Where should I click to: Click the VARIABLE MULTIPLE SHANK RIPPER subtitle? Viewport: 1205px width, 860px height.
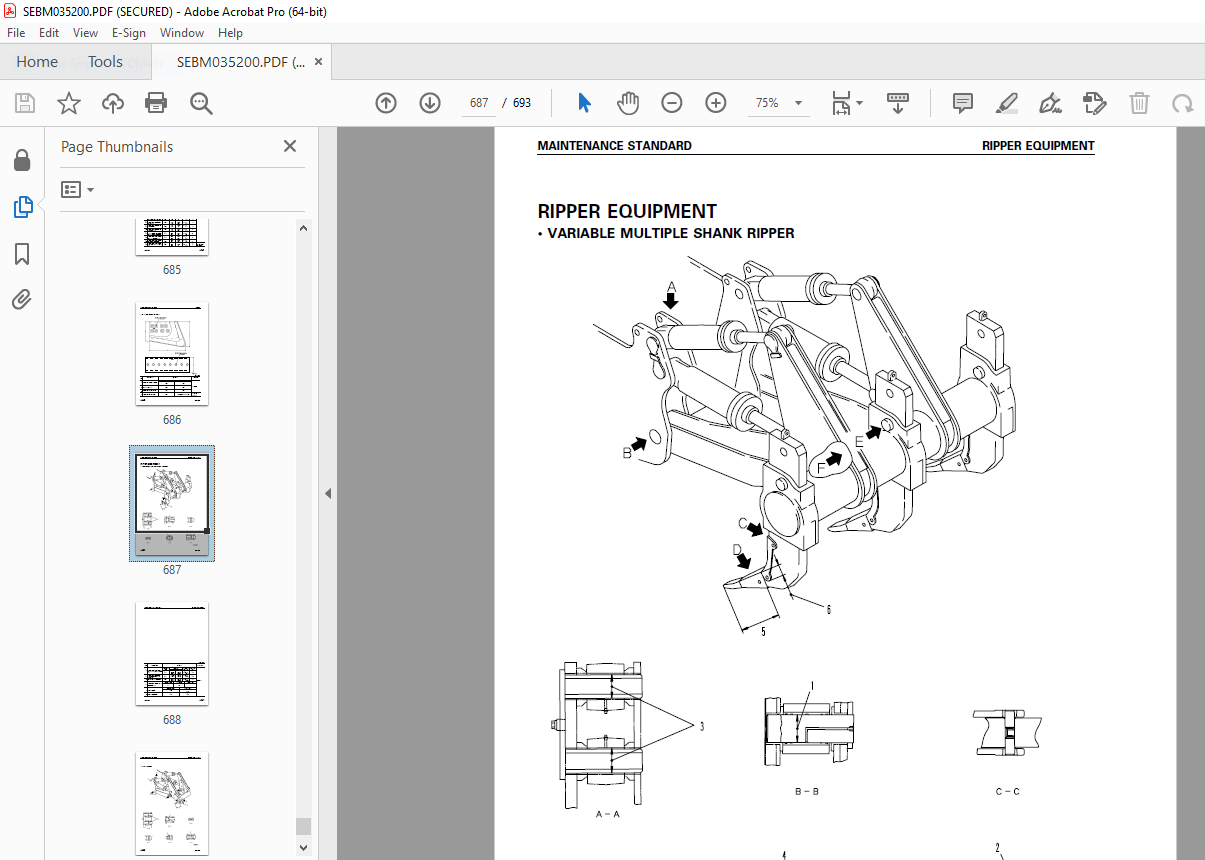pyautogui.click(x=671, y=233)
